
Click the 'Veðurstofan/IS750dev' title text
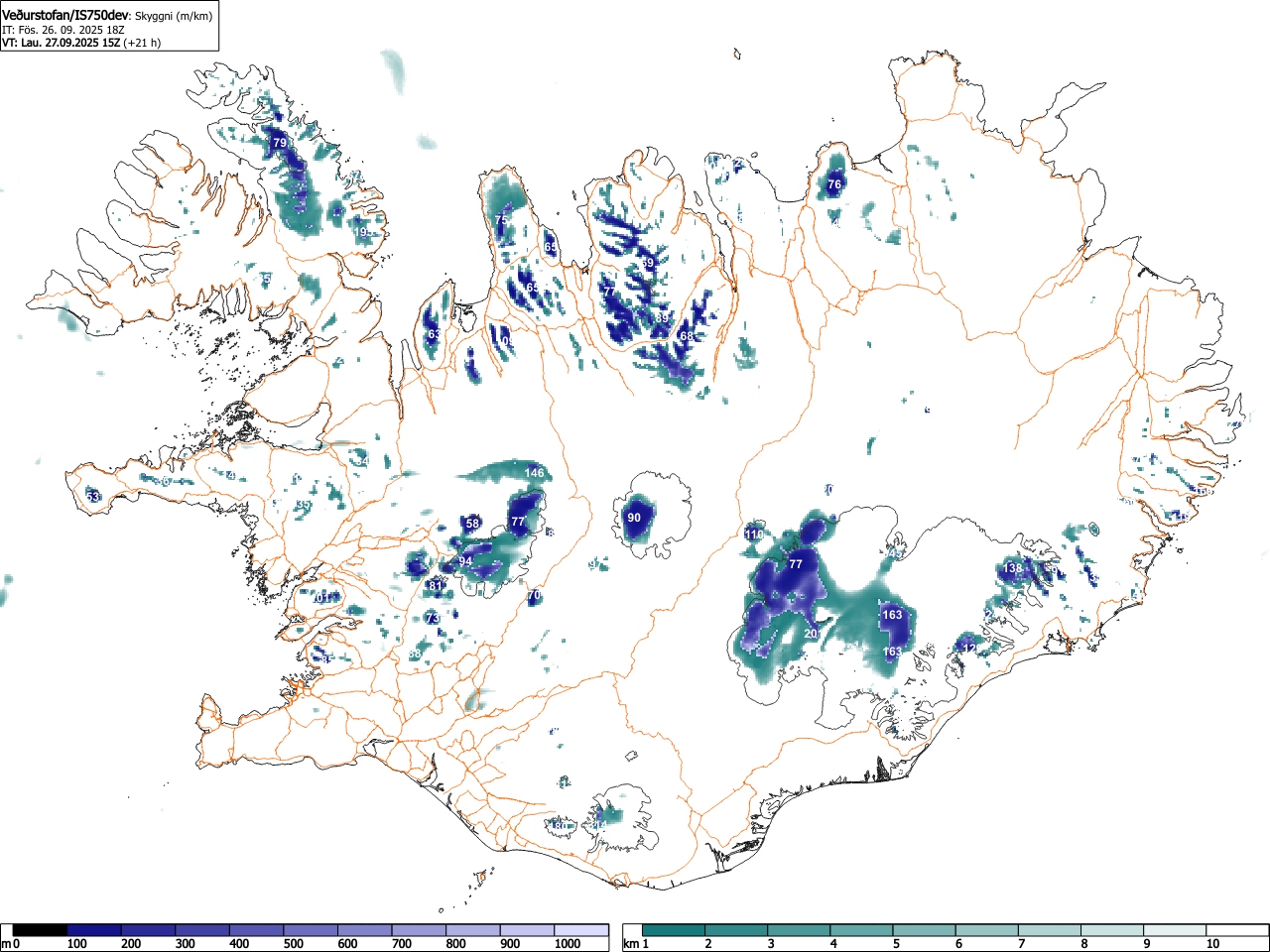pyautogui.click(x=65, y=15)
